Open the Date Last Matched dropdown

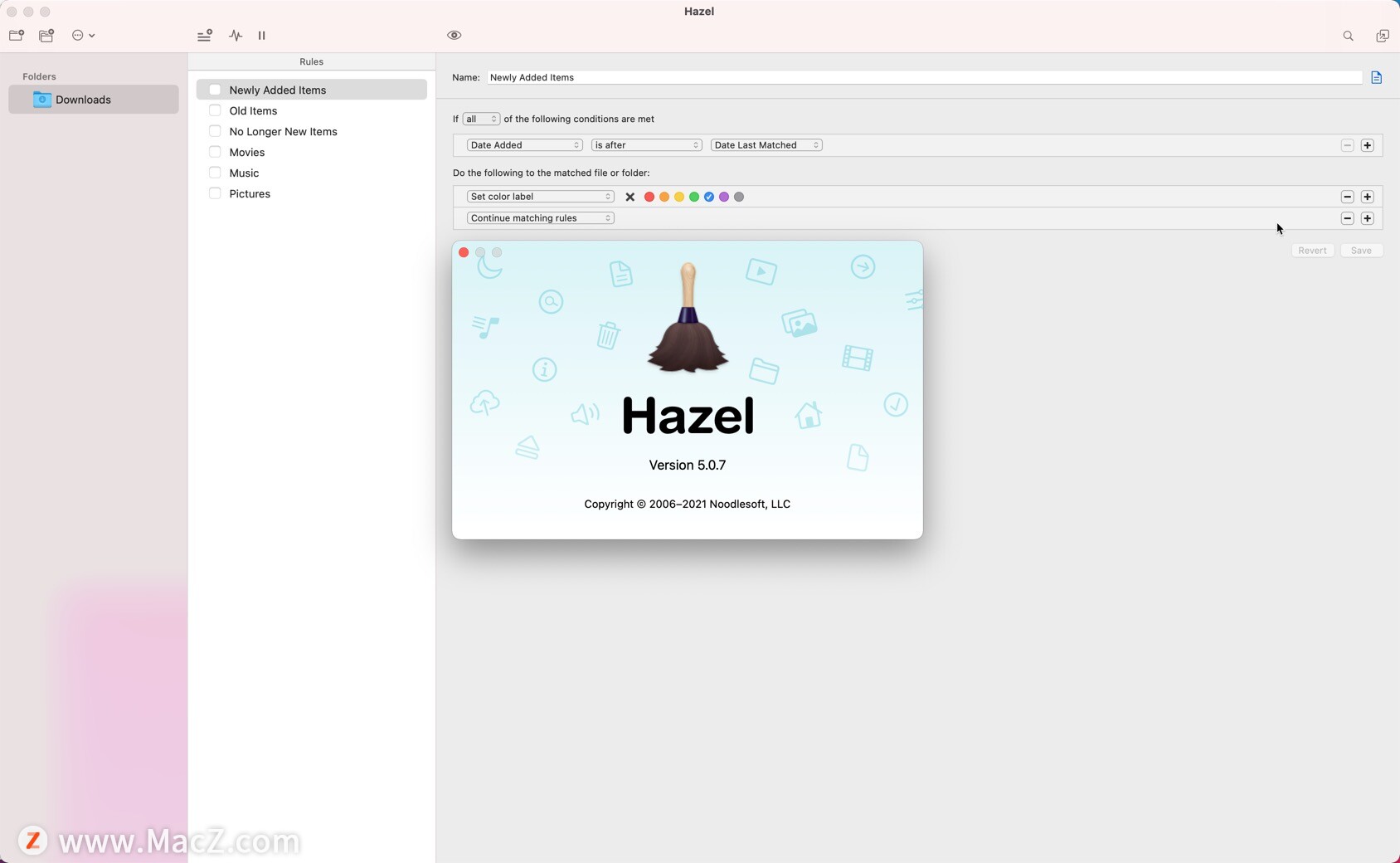click(766, 145)
